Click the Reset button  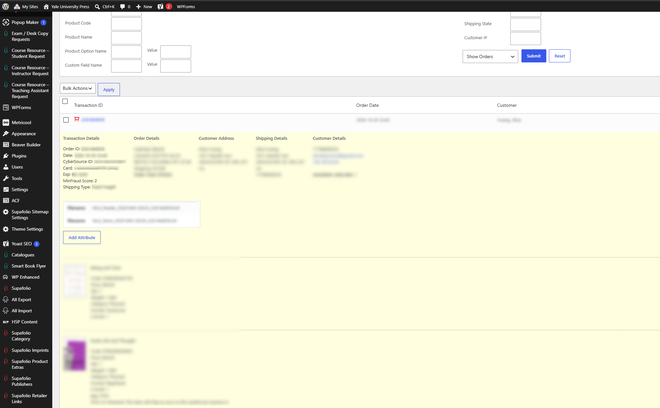click(x=559, y=56)
